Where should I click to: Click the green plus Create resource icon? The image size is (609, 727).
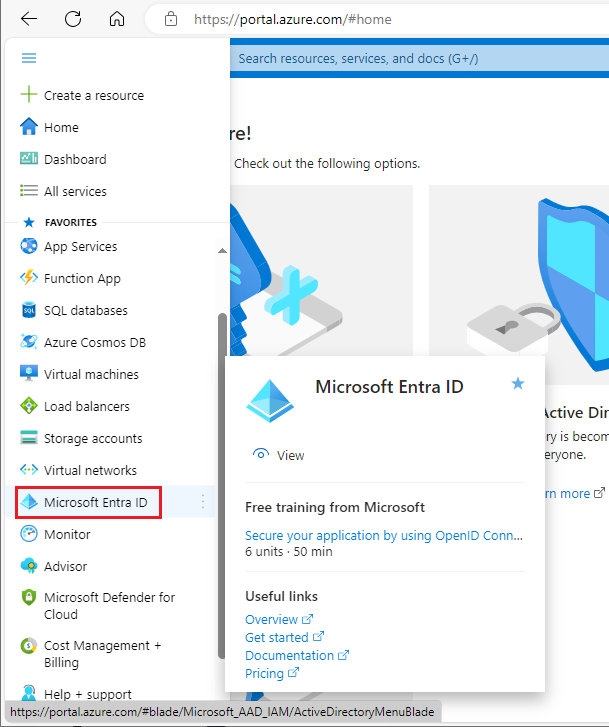29,94
